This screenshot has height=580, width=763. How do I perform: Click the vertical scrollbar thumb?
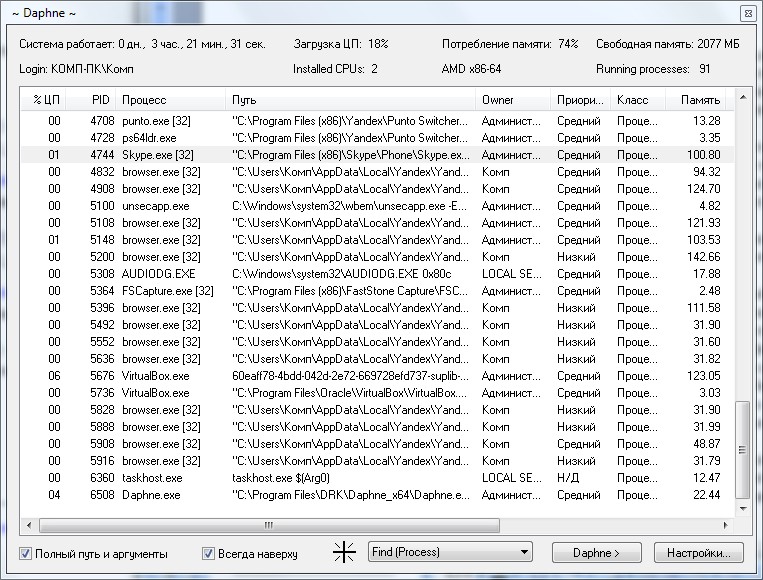pos(743,450)
